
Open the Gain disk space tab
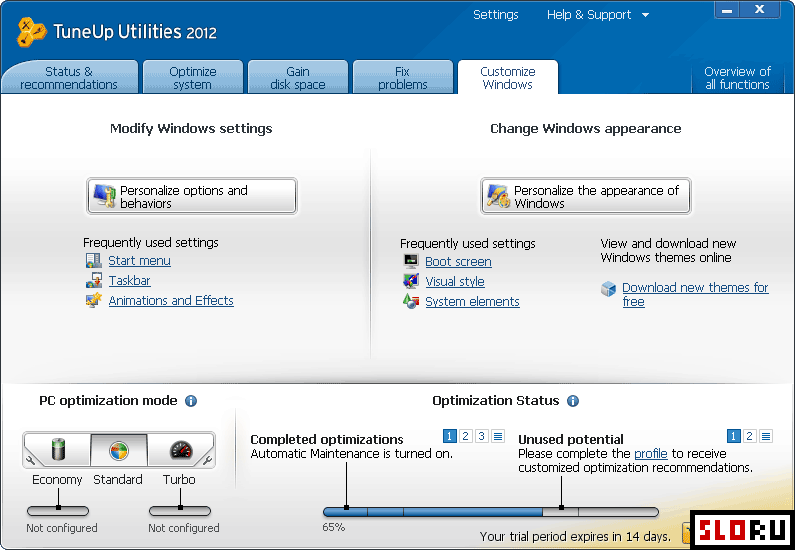[298, 78]
